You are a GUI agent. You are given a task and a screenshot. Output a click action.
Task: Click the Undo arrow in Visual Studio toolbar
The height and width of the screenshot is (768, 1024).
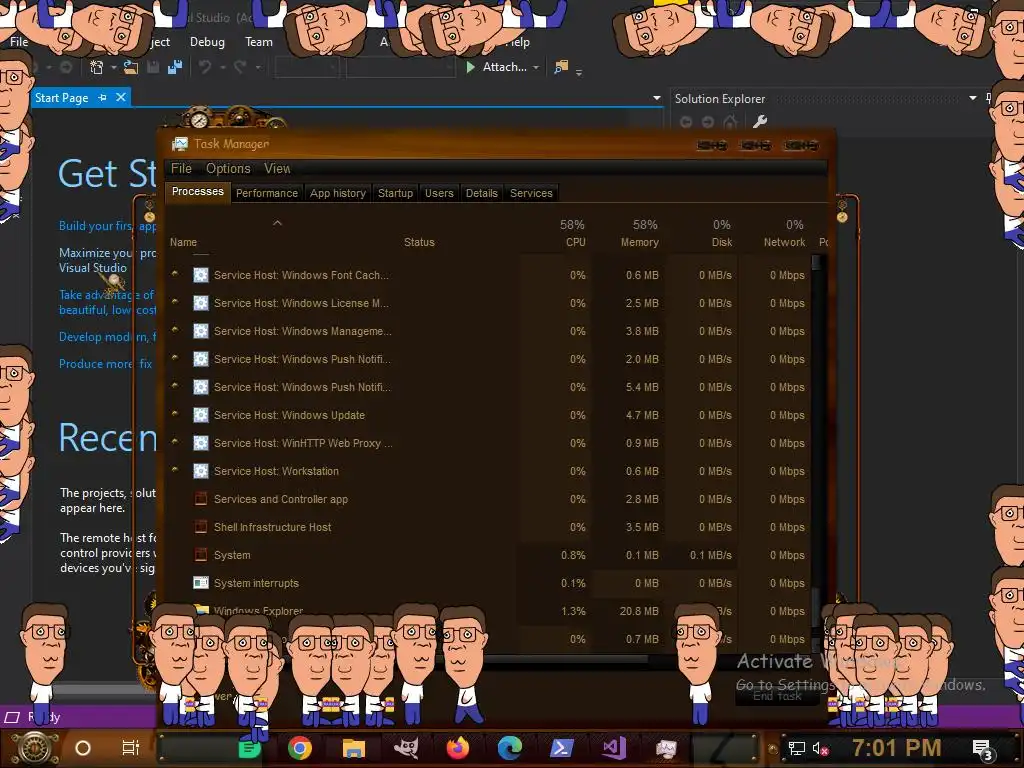(205, 67)
